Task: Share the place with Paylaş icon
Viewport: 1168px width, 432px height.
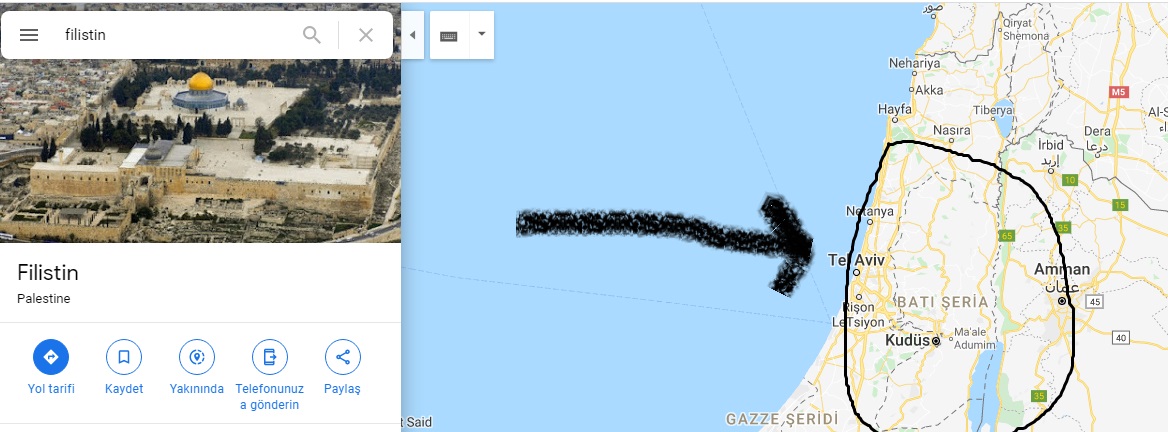Action: pos(343,358)
